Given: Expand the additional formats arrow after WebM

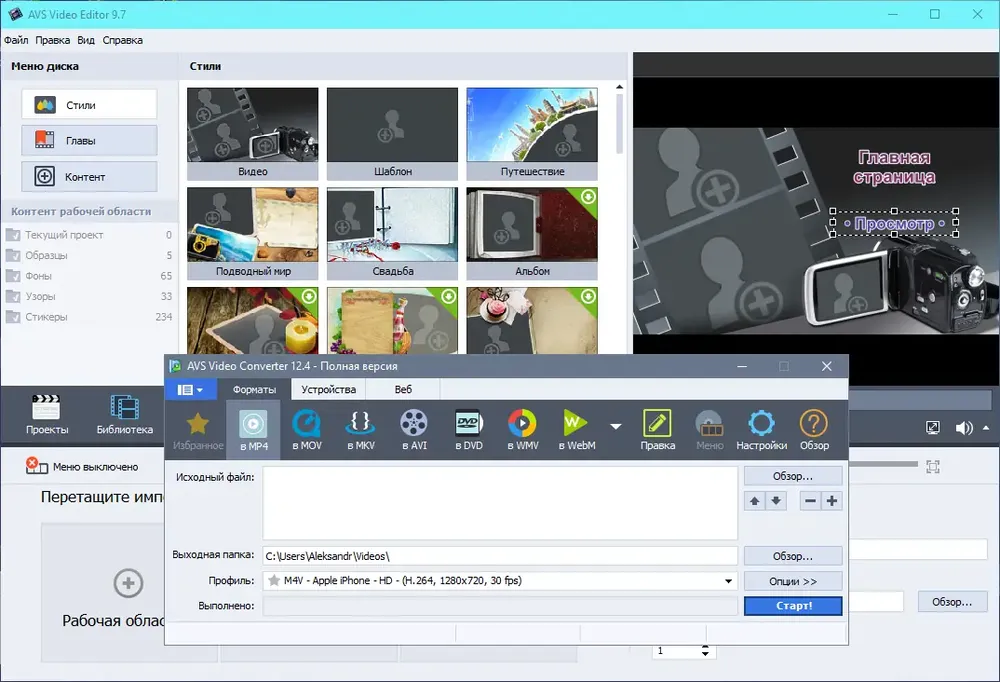Looking at the screenshot, I should click(x=615, y=426).
